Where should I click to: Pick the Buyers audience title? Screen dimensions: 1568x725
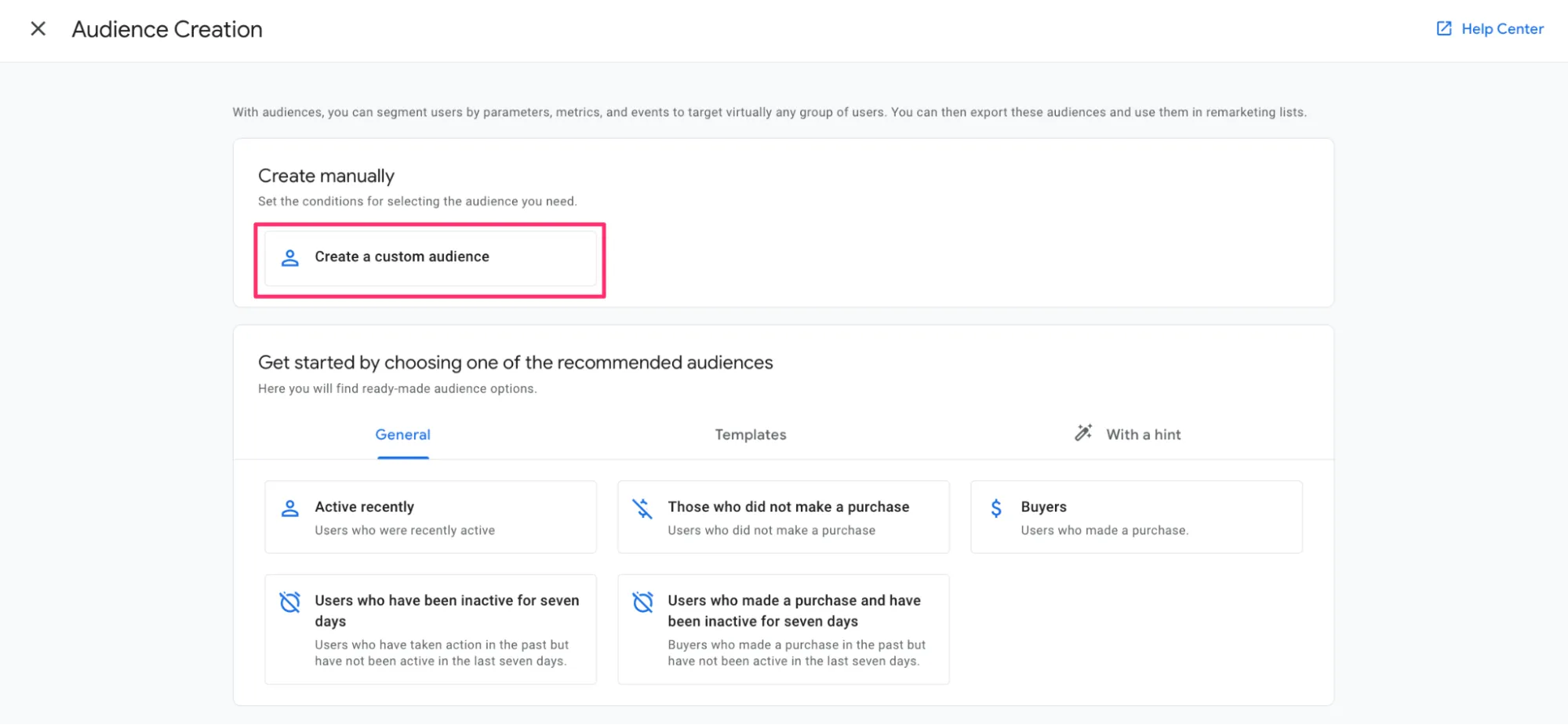(x=1043, y=507)
